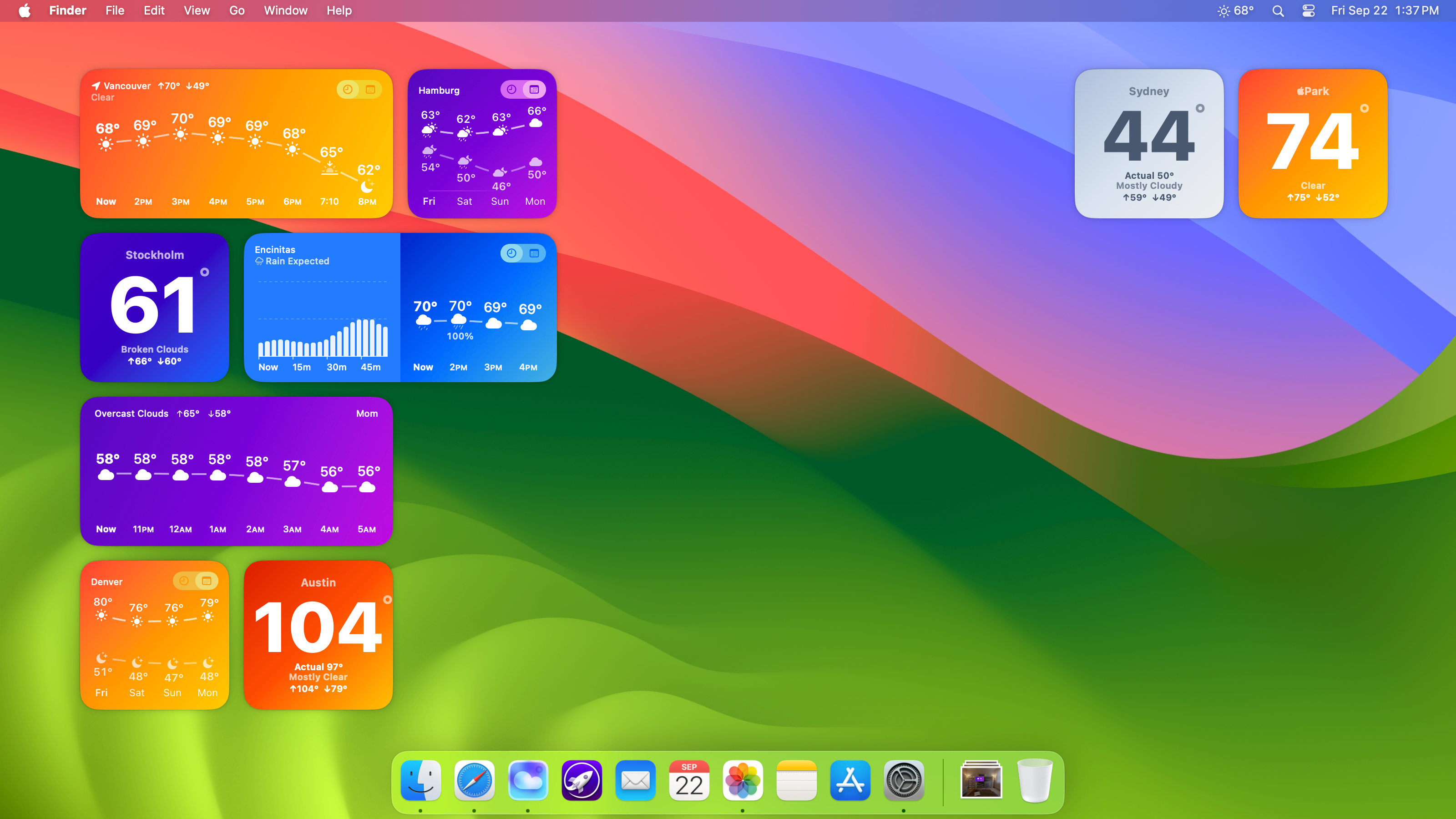The width and height of the screenshot is (1456, 819).
Task: Open the Photos app
Action: tap(743, 781)
